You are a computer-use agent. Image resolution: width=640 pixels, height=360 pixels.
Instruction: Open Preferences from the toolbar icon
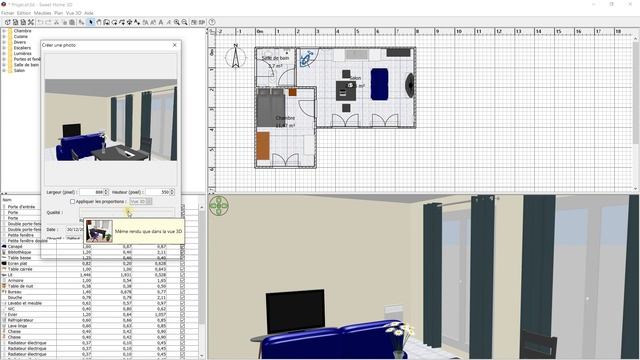tap(31, 22)
